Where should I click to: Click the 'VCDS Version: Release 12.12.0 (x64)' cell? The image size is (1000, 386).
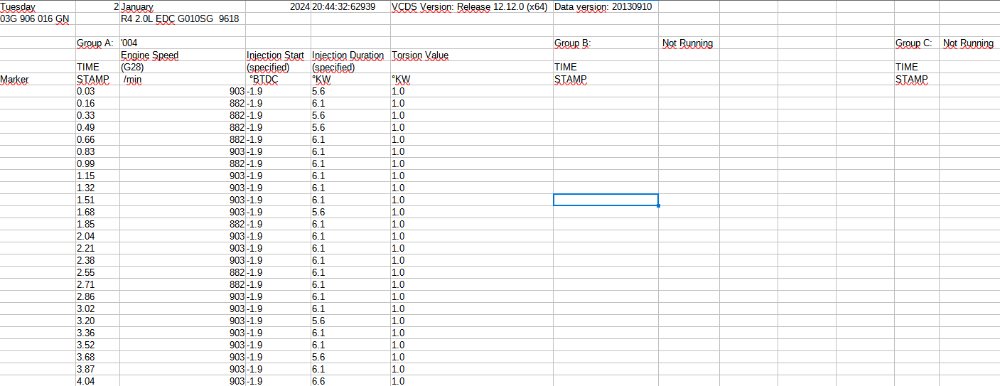471,6
